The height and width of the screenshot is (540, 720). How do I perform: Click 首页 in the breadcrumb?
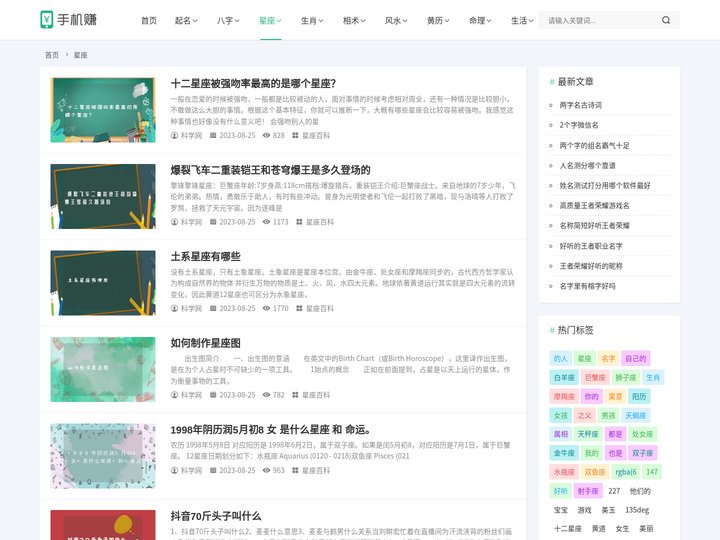(52, 55)
